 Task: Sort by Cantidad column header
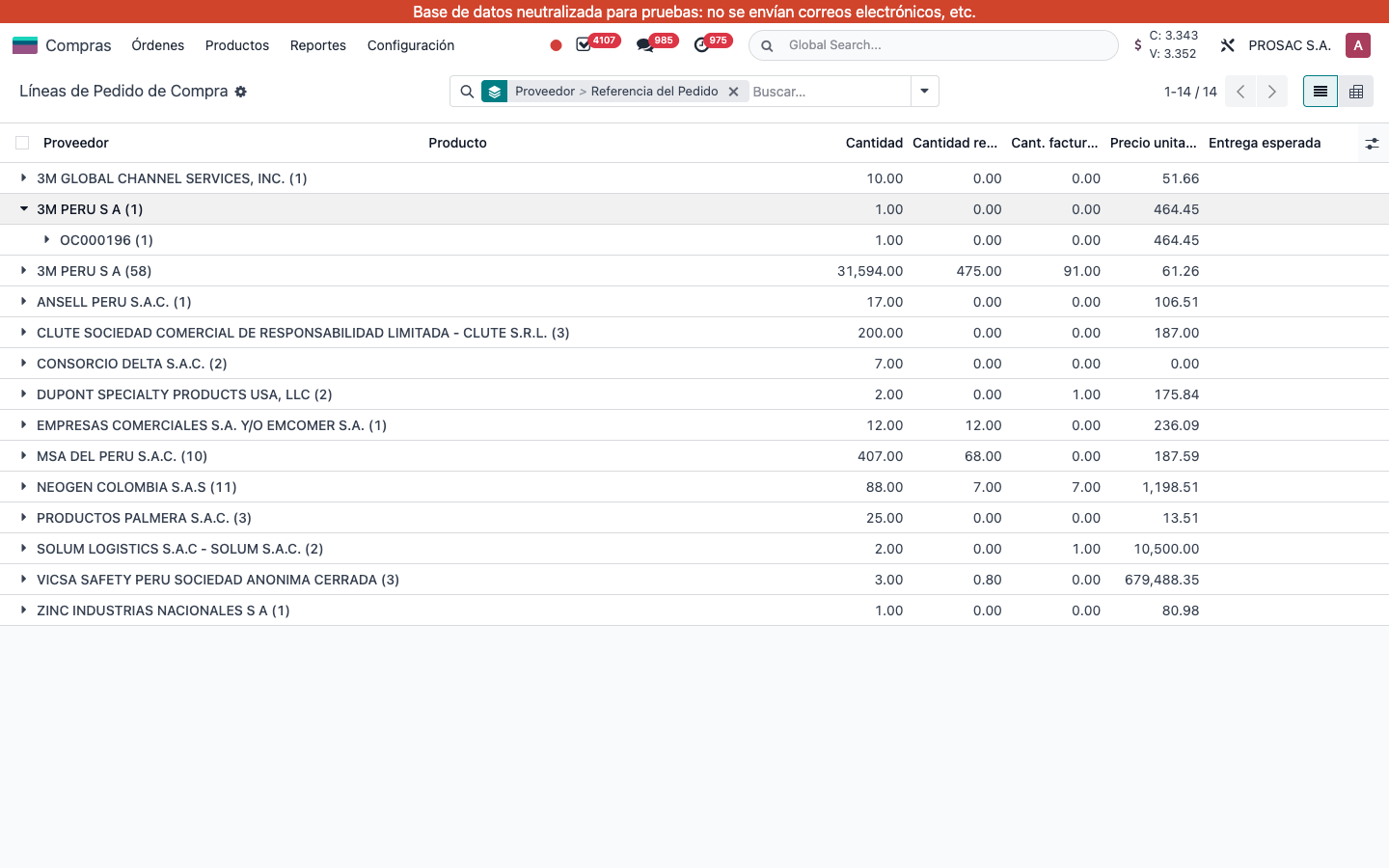[874, 143]
